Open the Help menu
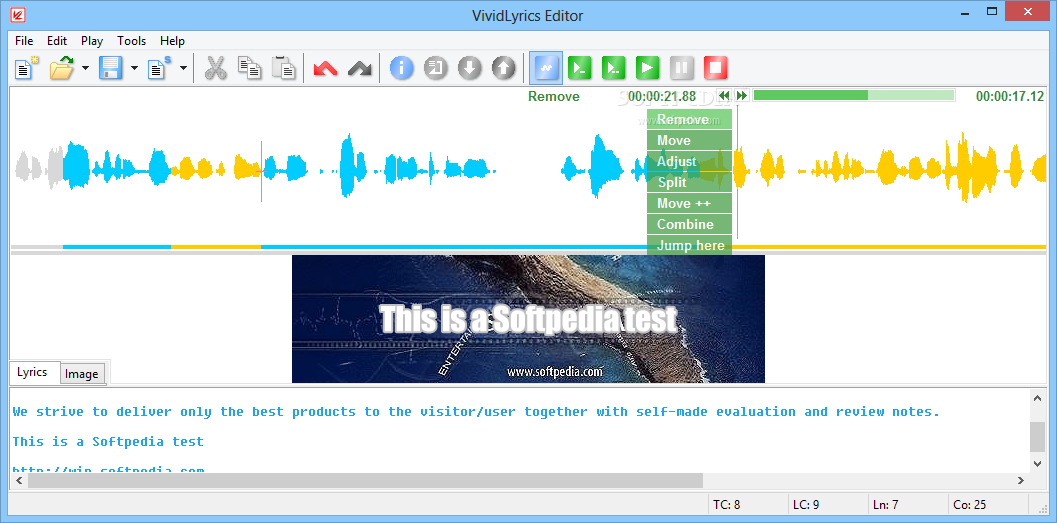The height and width of the screenshot is (523, 1057). (172, 40)
